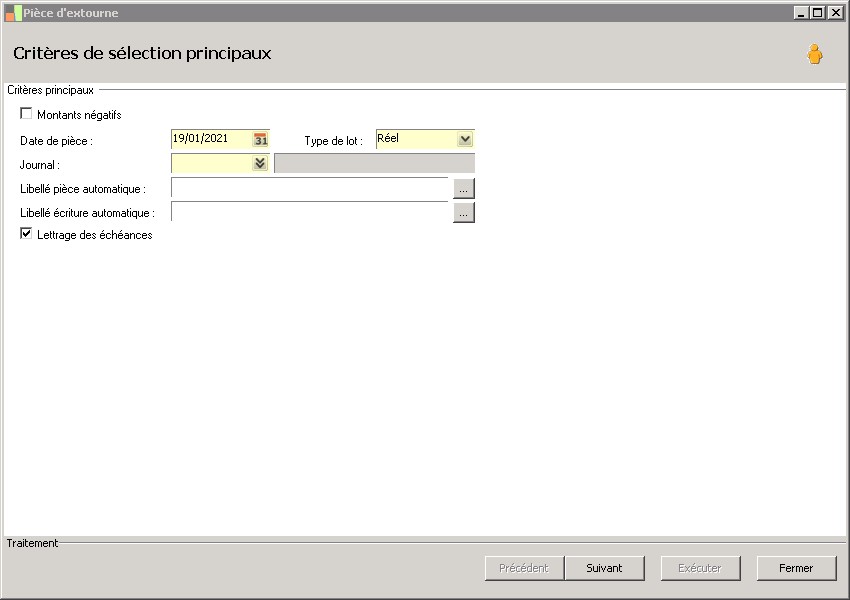Screen dimensions: 850x600
Task: Click the greyed Journal description field
Action: pos(375,163)
